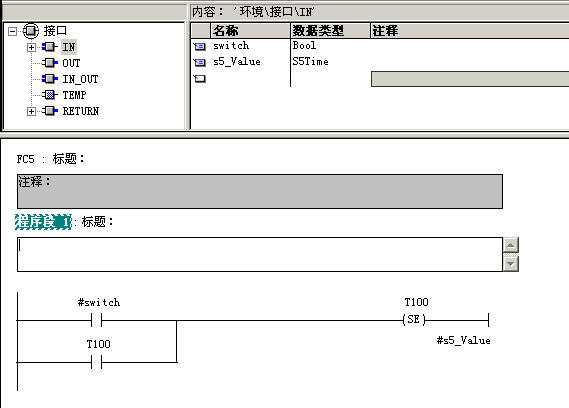
Task: Expand the RETURN interface node
Action: 32,111
